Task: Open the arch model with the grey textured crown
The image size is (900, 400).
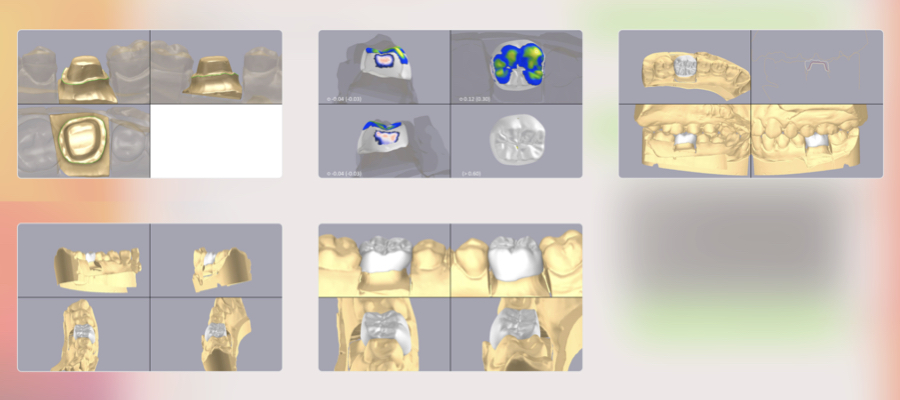Action: point(685,67)
